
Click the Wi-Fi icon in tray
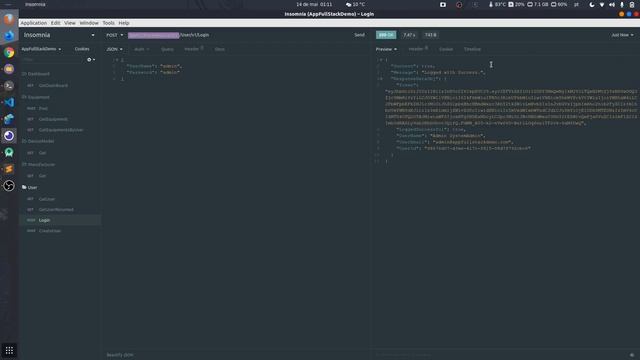pos(602,4)
